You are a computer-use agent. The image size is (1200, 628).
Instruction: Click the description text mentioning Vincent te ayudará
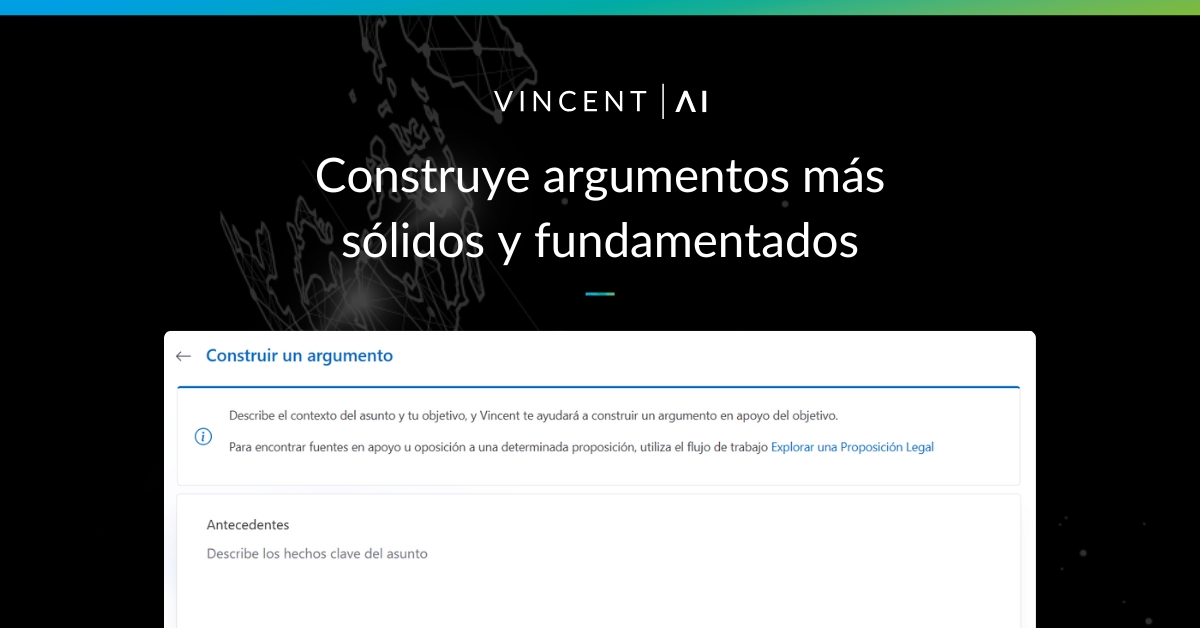[540, 417]
